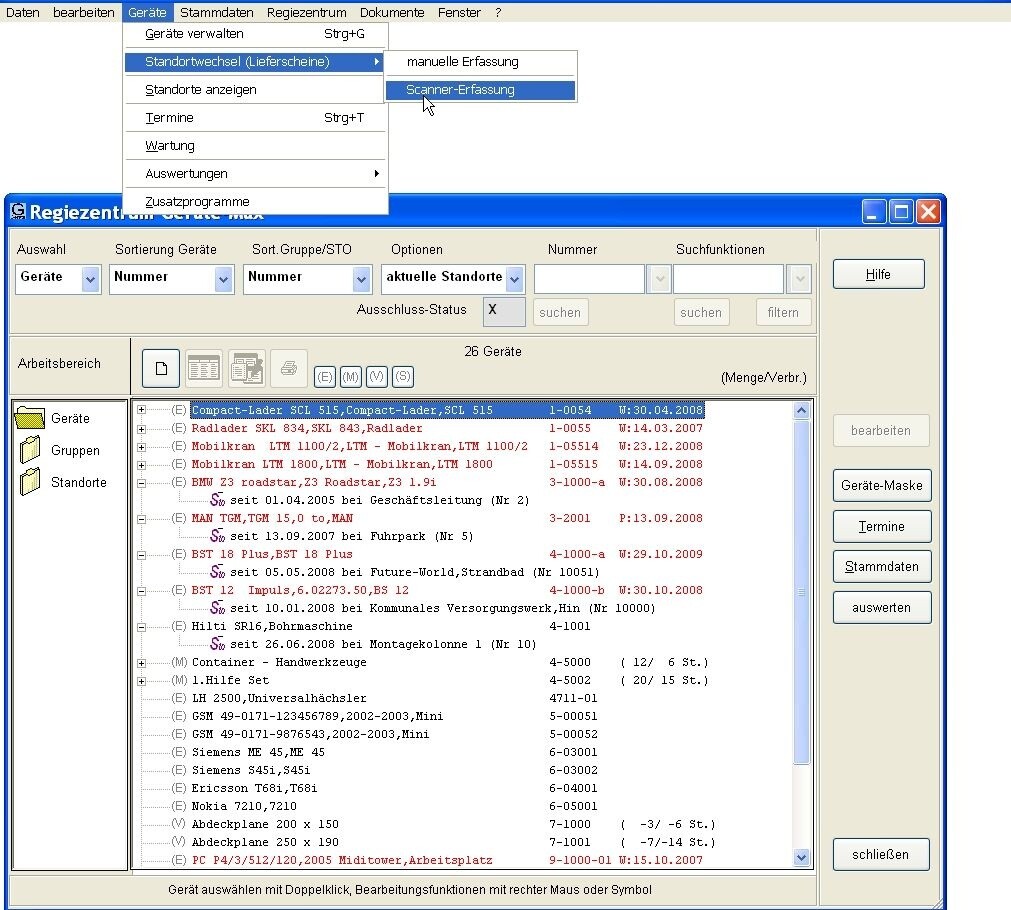Click the edit report toolbar icon
This screenshot has width=1011, height=910.
(x=246, y=368)
